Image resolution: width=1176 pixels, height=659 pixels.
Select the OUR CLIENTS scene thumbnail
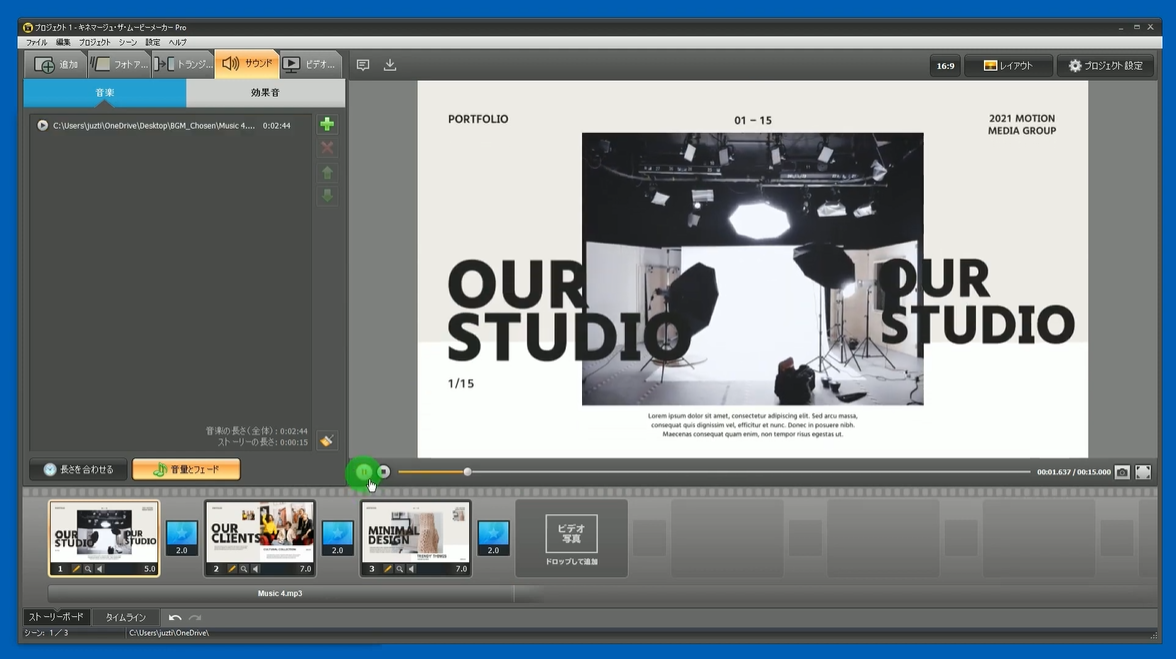click(260, 533)
